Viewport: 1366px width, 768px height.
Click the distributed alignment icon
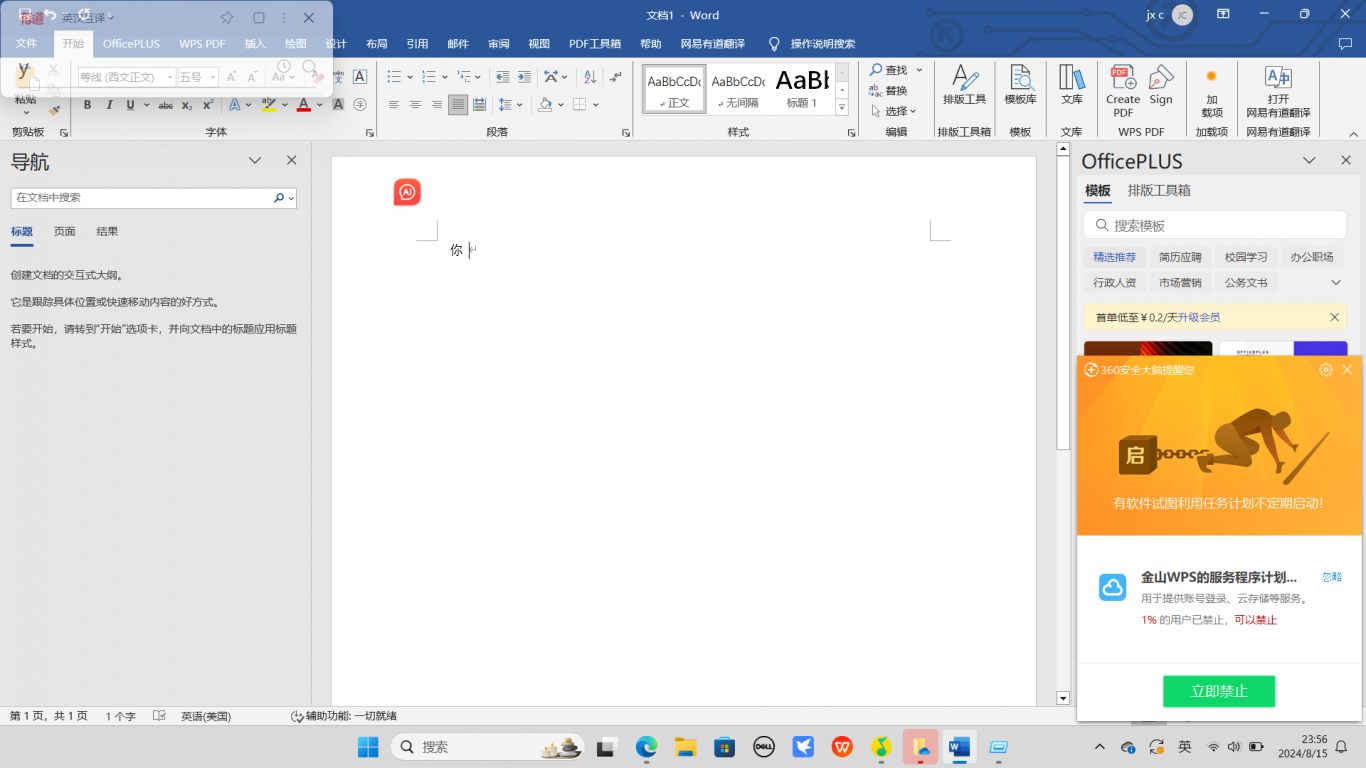(x=479, y=105)
